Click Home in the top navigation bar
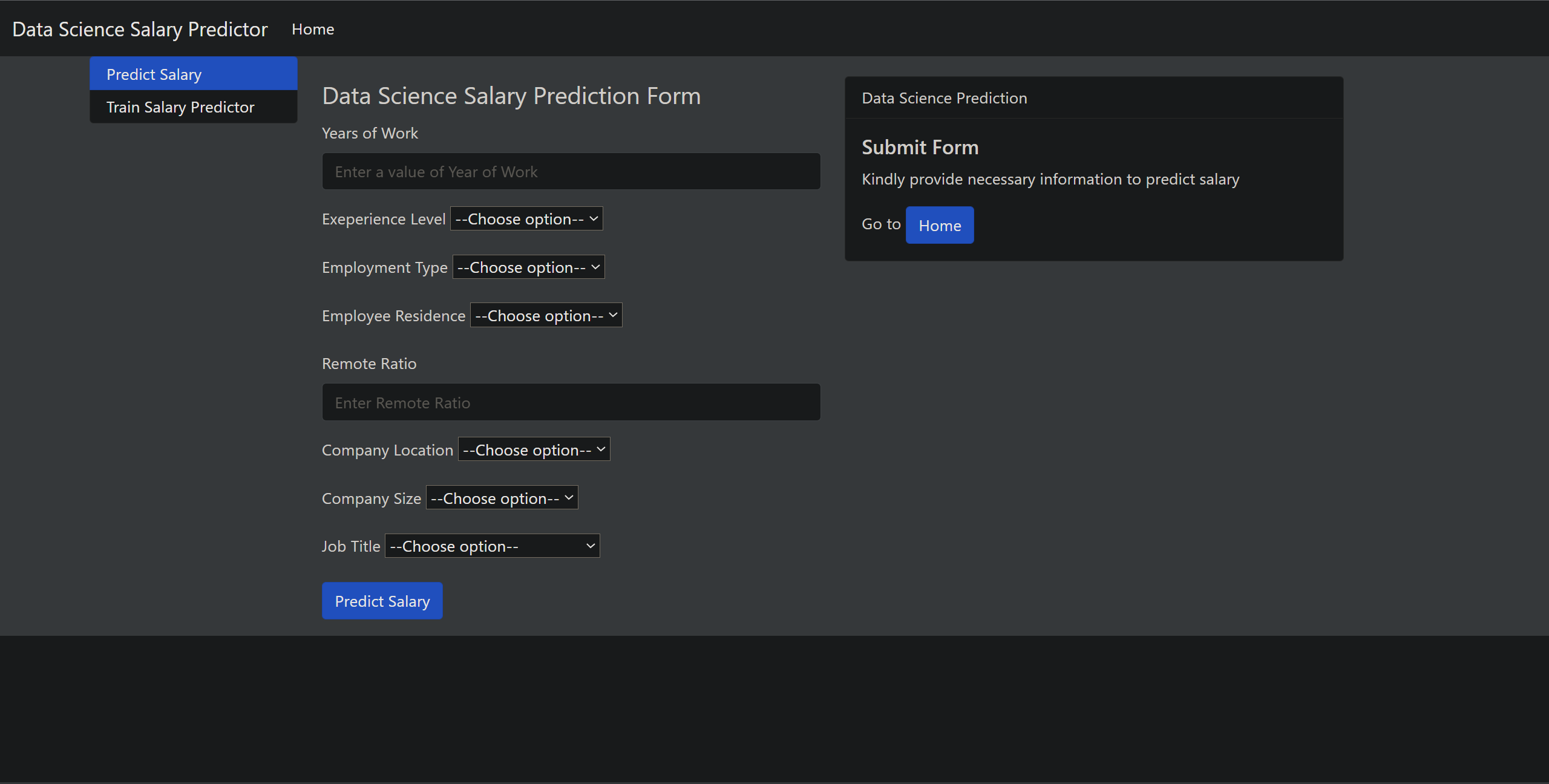Viewport: 1549px width, 784px height. point(313,28)
